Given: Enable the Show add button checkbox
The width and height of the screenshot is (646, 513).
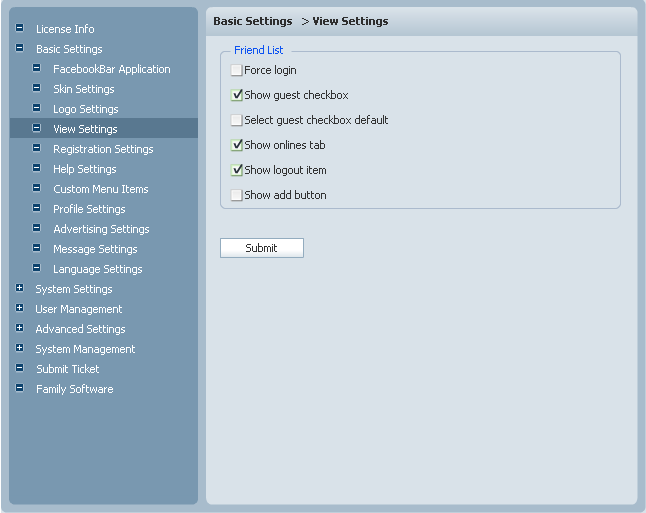Looking at the screenshot, I should pyautogui.click(x=237, y=195).
